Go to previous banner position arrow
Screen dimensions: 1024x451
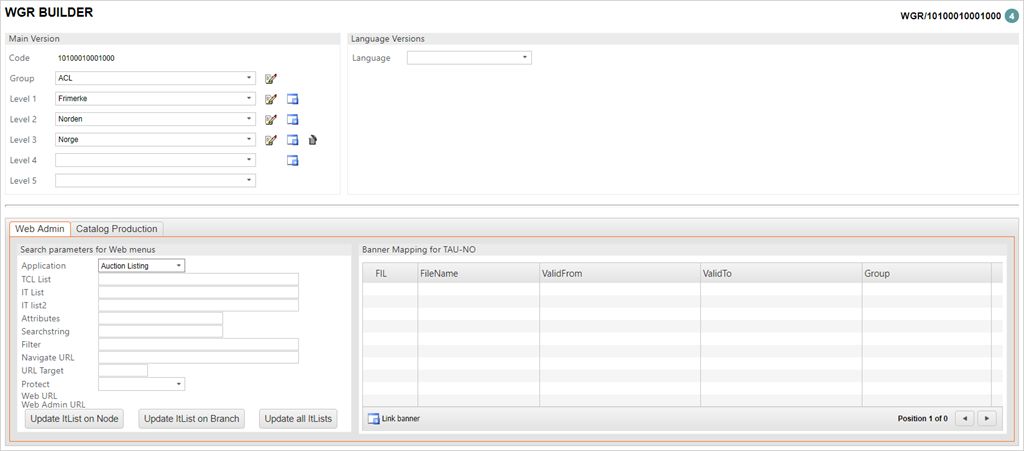tap(965, 418)
